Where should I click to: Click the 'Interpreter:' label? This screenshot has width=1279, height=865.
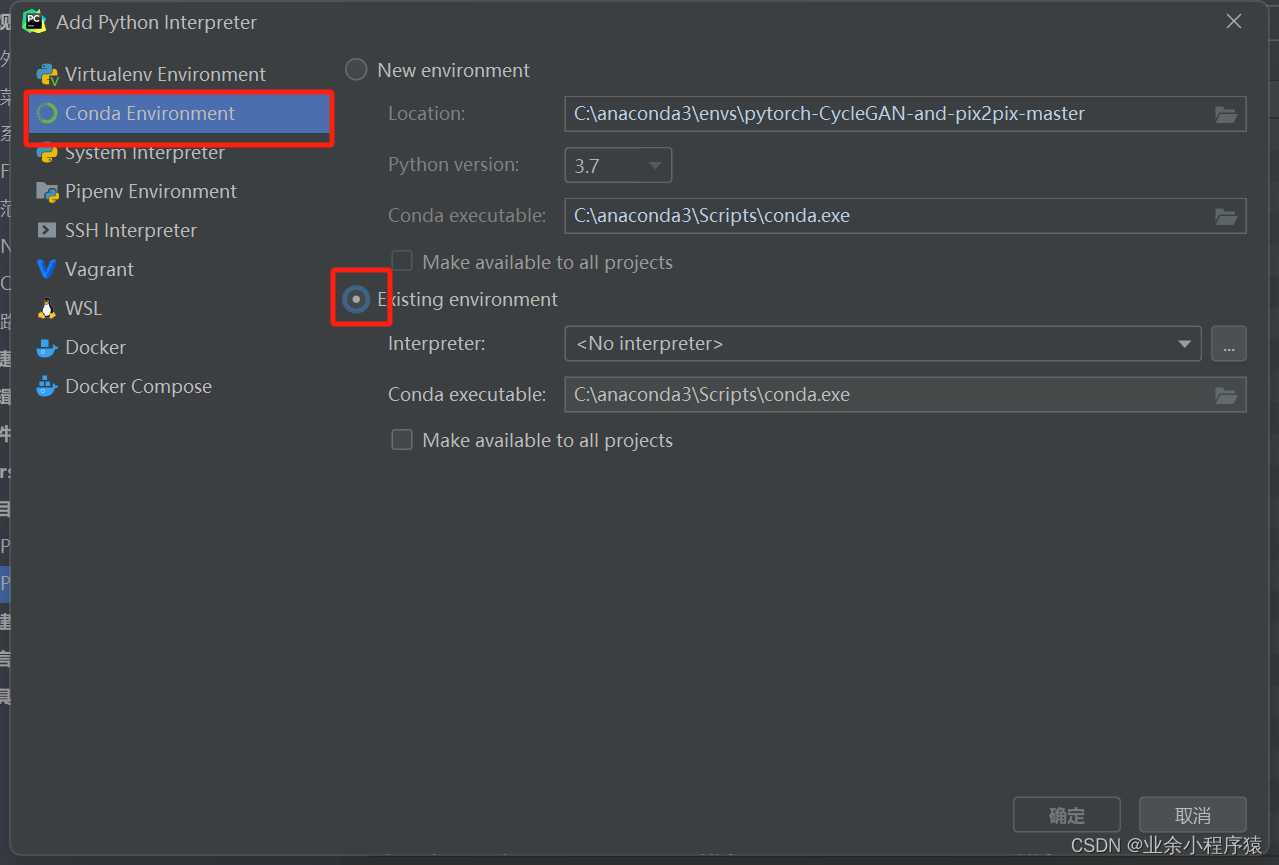[x=437, y=344]
